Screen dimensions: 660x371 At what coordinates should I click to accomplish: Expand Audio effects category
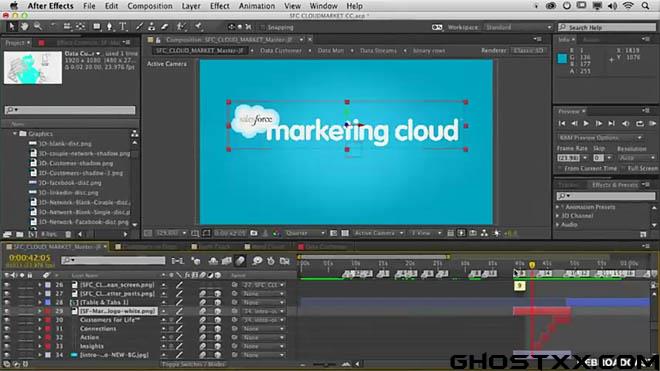[558, 224]
